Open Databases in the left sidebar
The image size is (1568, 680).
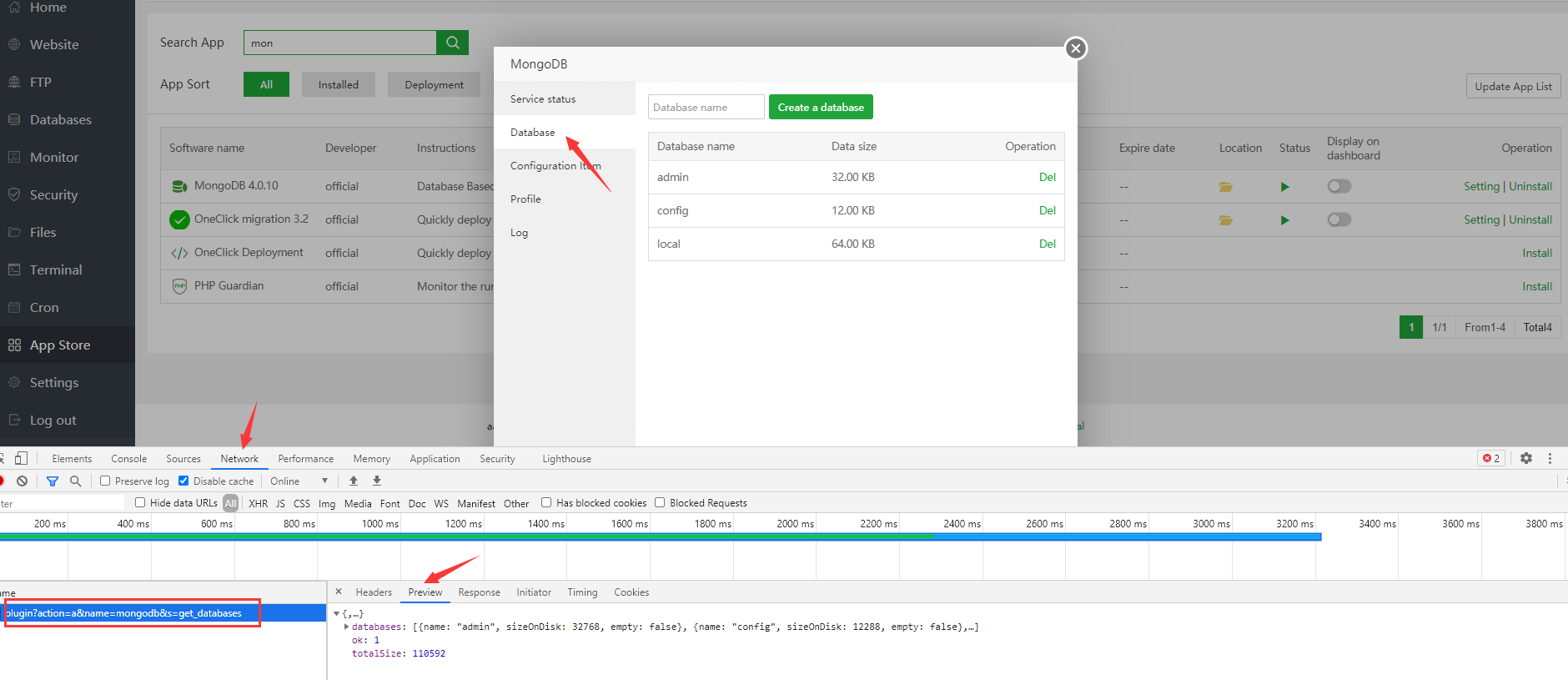[x=60, y=119]
